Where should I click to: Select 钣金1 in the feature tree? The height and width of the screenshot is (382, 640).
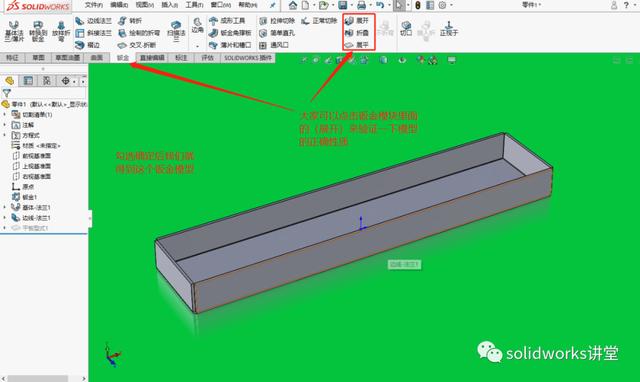(25, 197)
